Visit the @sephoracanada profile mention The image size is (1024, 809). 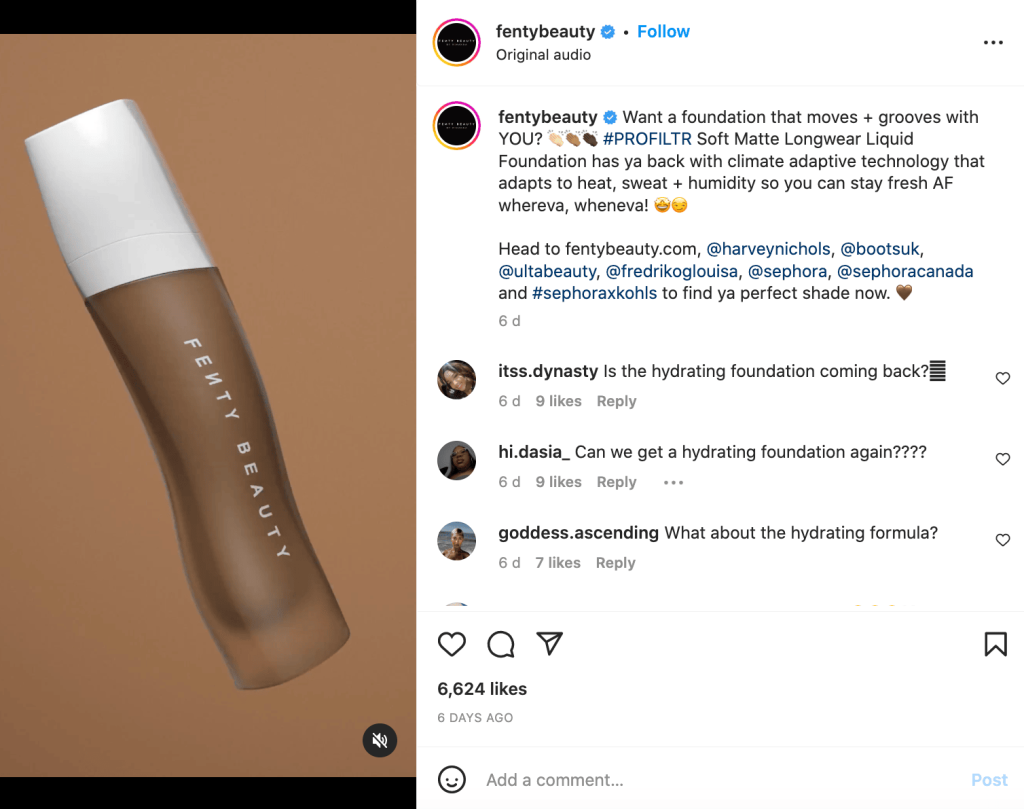click(x=905, y=271)
